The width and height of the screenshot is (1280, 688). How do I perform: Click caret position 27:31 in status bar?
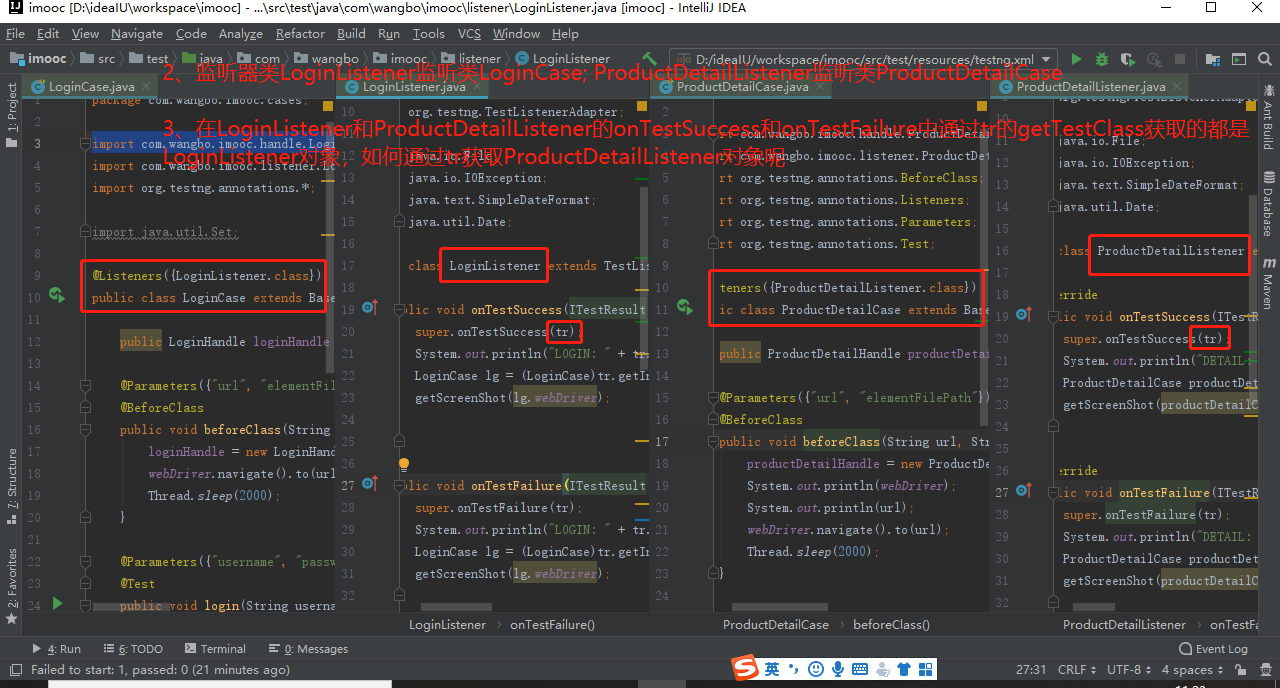coord(1031,670)
